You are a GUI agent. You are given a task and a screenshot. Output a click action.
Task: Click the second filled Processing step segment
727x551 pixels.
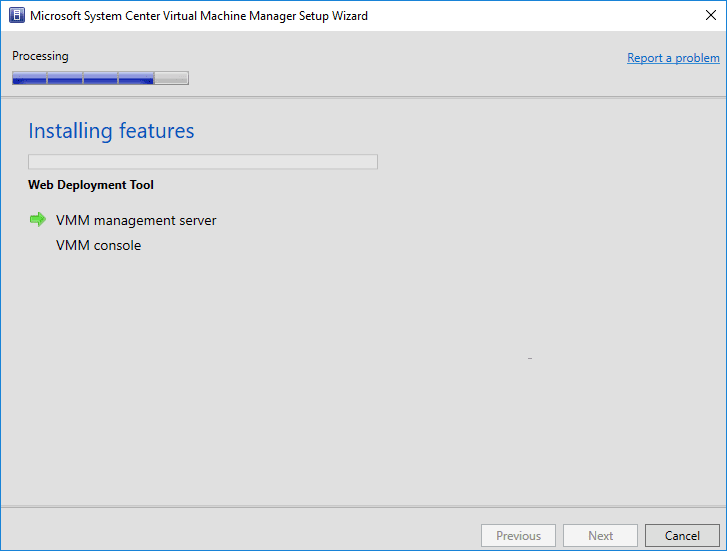65,78
